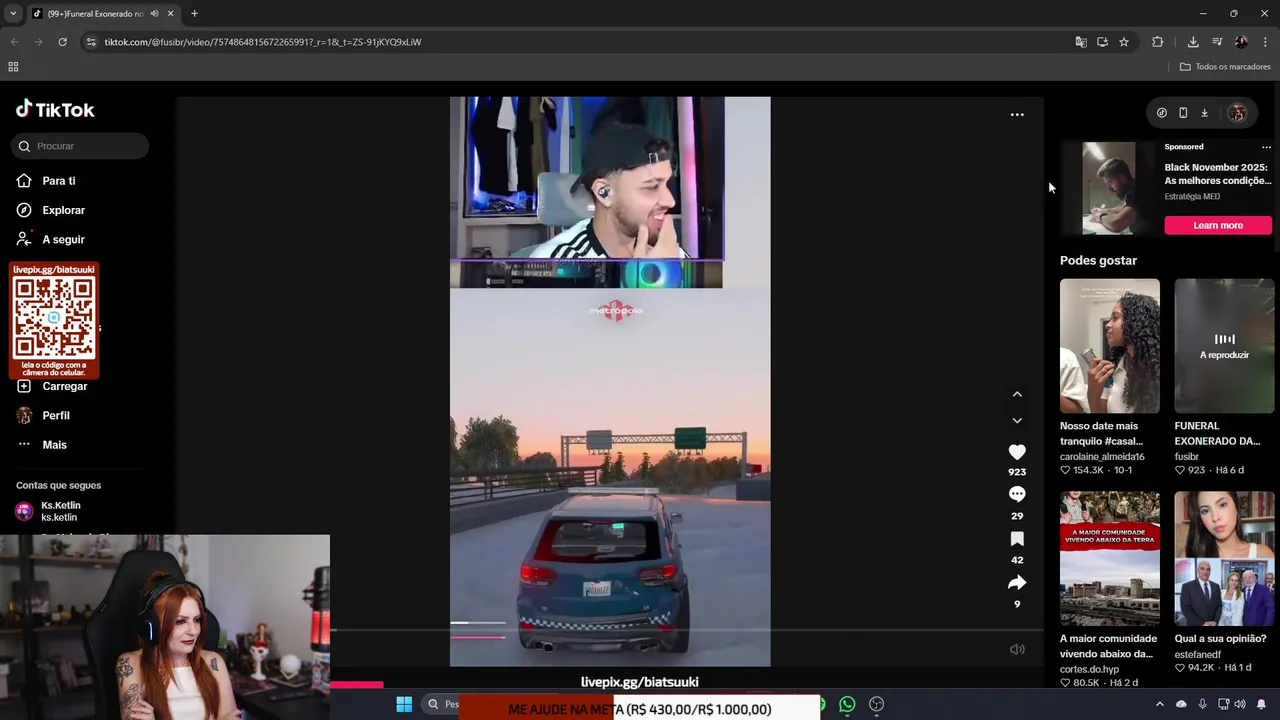The height and width of the screenshot is (720, 1280).
Task: Open tab search dropdown arrow
Action: point(13,14)
